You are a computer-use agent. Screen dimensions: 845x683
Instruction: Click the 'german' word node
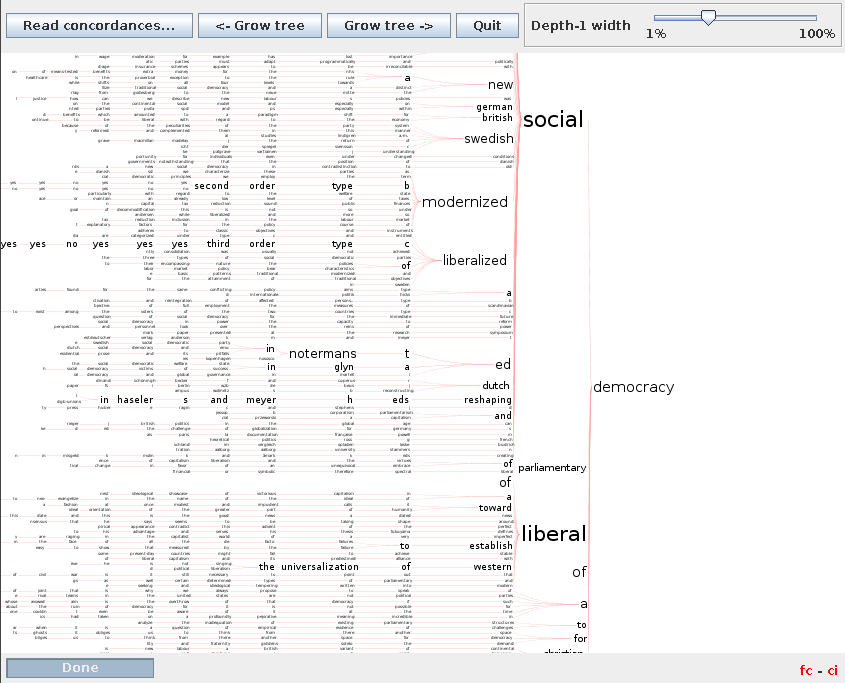point(494,107)
